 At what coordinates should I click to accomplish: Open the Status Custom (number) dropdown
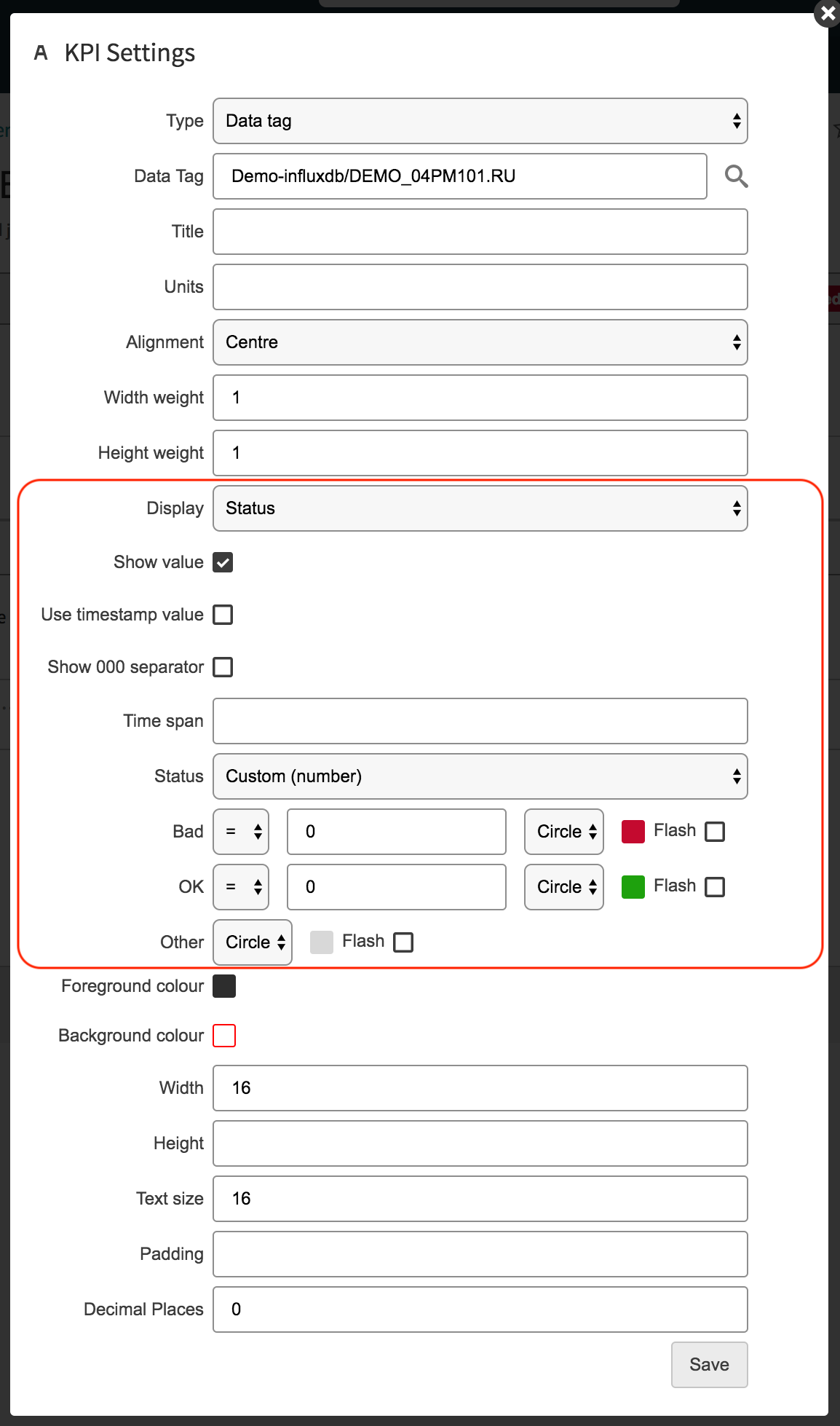480,776
